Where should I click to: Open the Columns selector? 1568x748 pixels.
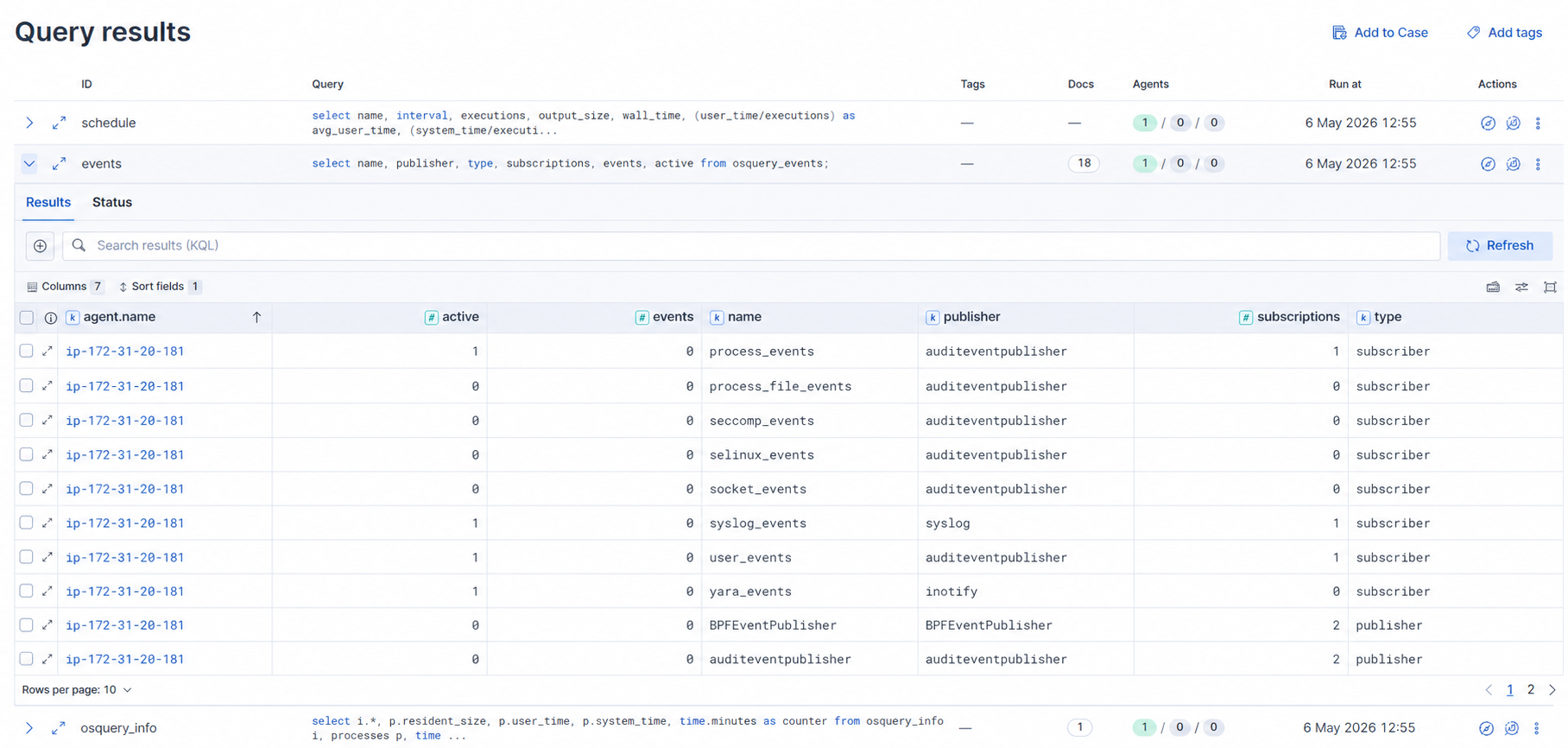click(65, 287)
